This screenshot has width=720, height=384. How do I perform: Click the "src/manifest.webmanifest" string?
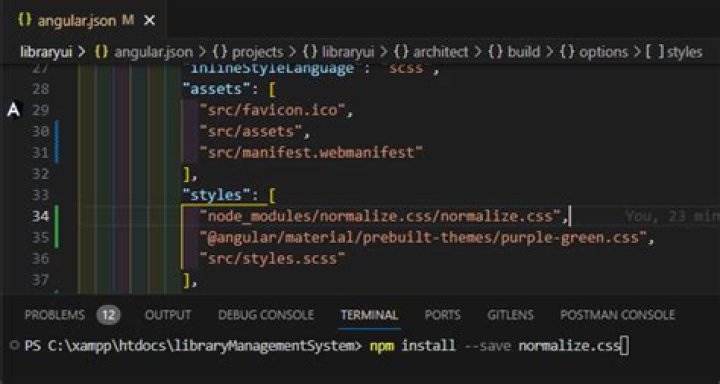pos(311,152)
